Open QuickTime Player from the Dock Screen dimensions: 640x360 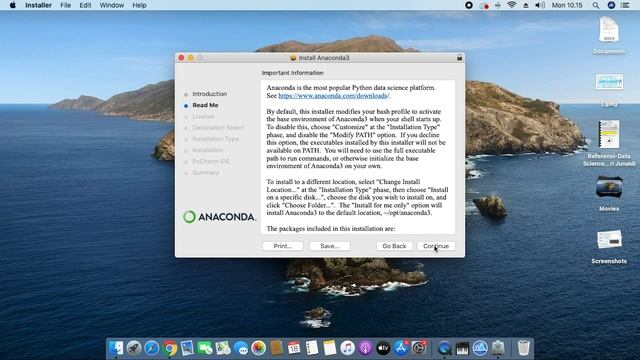click(444, 348)
